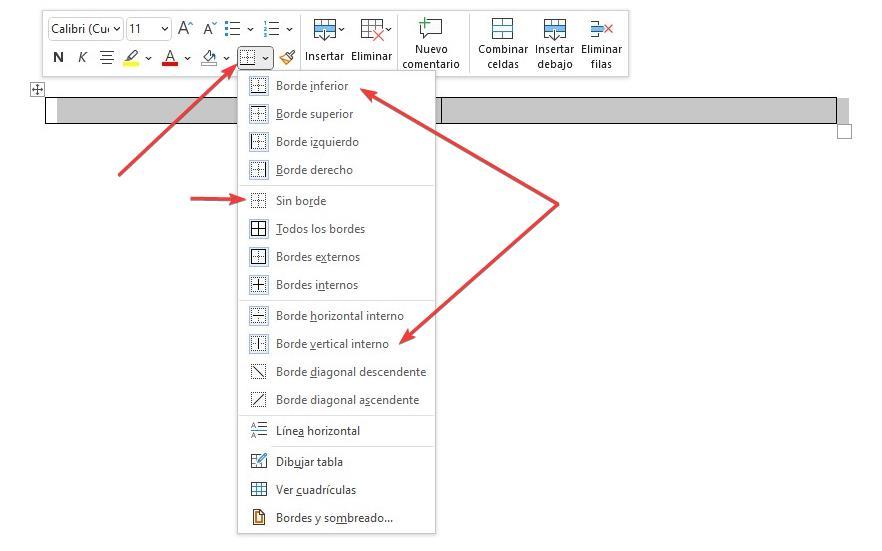882x551 pixels.
Task: Choose Borde diagonal ascendente
Action: (336, 400)
